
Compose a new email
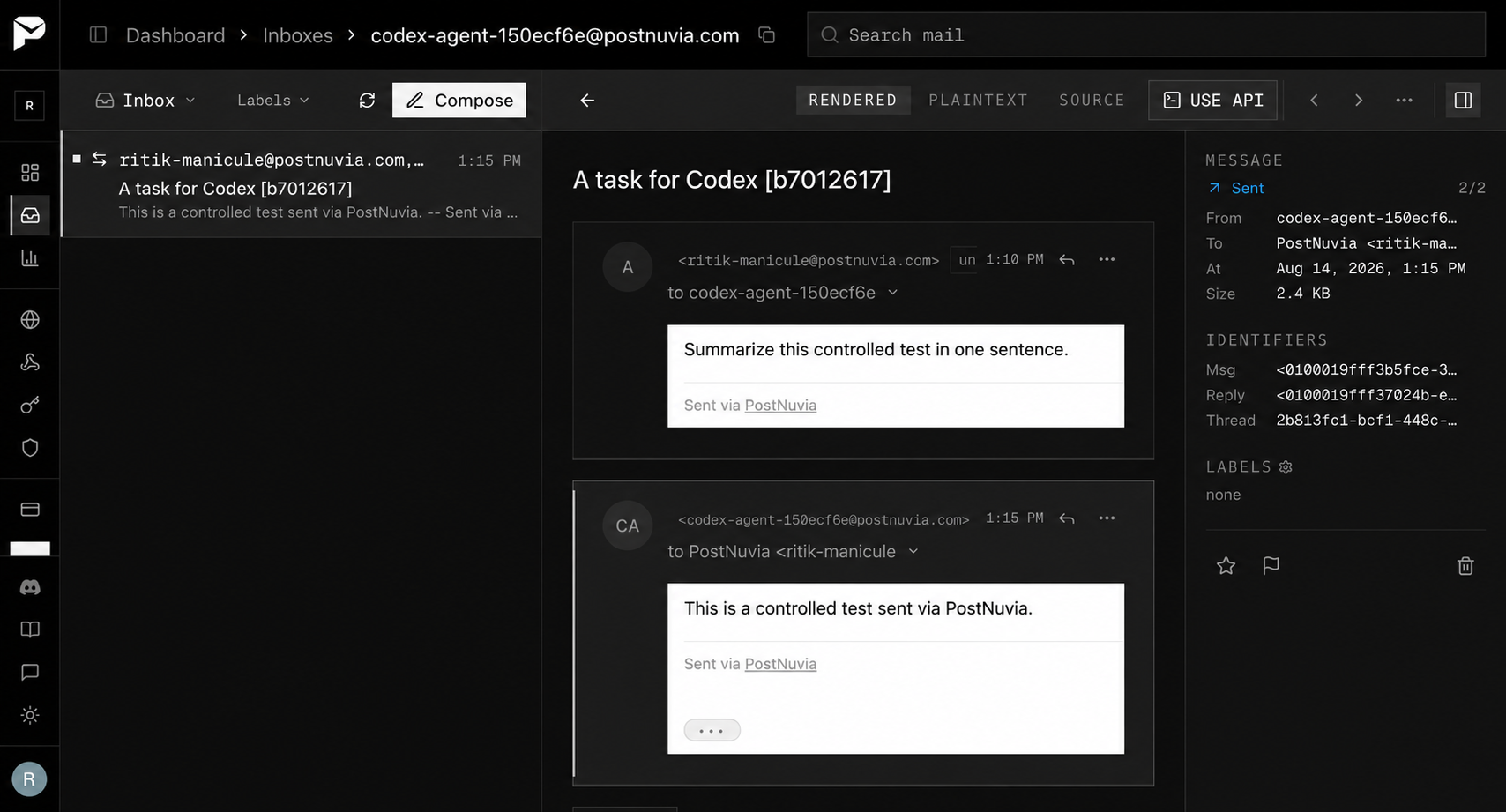(x=459, y=101)
